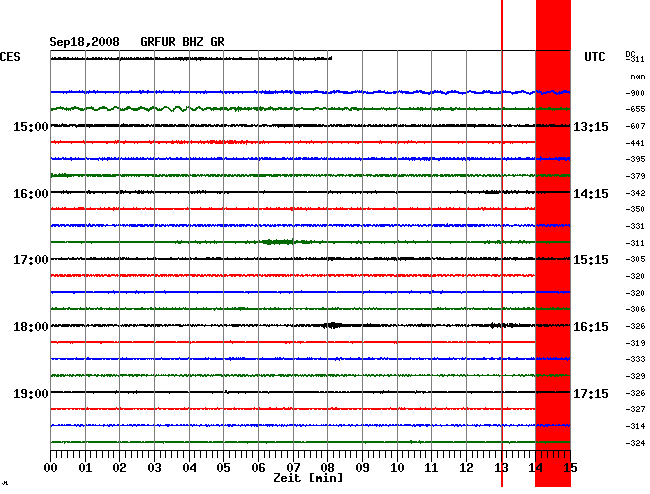Image resolution: width=650 pixels, height=494 pixels.
Task: Click the -327 DC offset value
Action: [635, 409]
